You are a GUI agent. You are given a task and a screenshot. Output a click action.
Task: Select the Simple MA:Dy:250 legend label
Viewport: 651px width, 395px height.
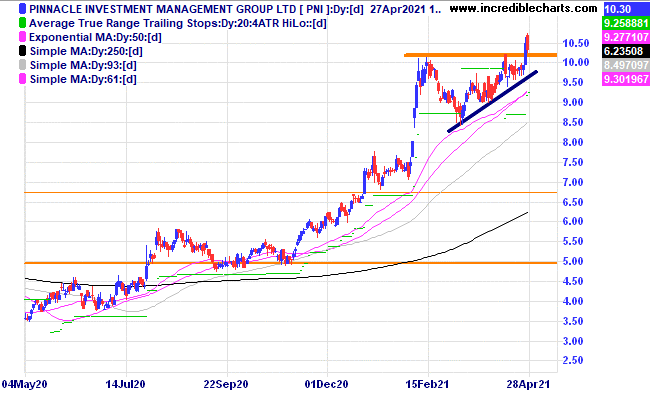pos(86,52)
